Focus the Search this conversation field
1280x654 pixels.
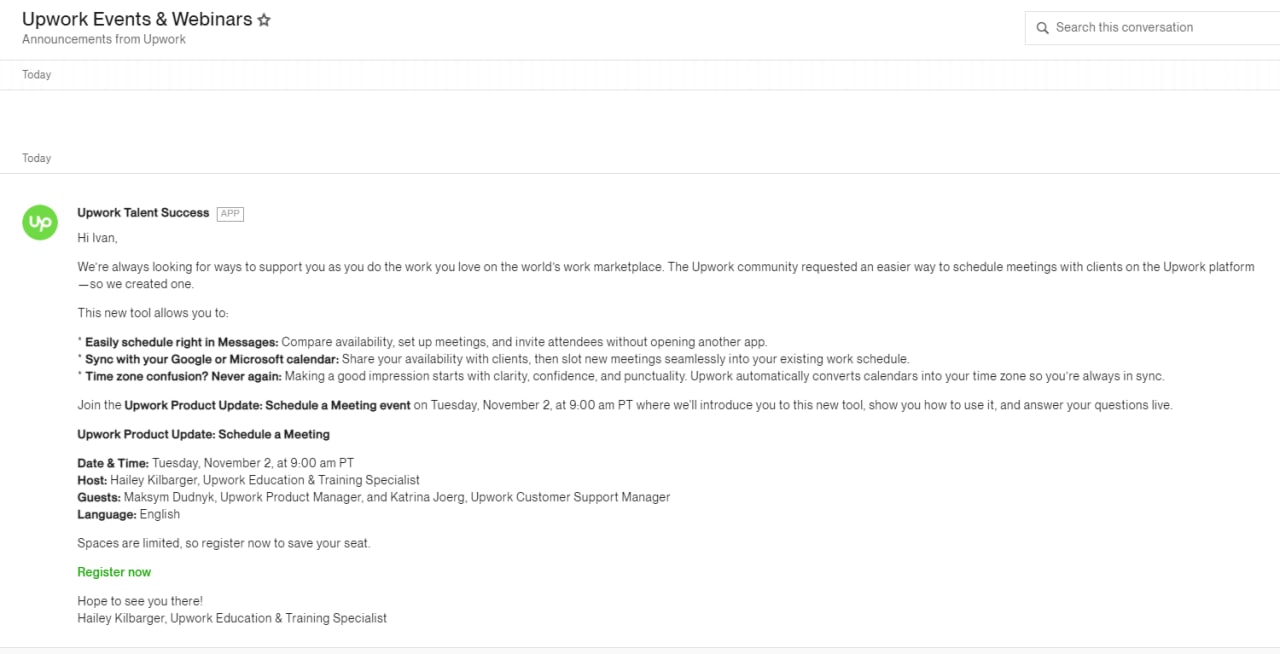coord(1152,28)
